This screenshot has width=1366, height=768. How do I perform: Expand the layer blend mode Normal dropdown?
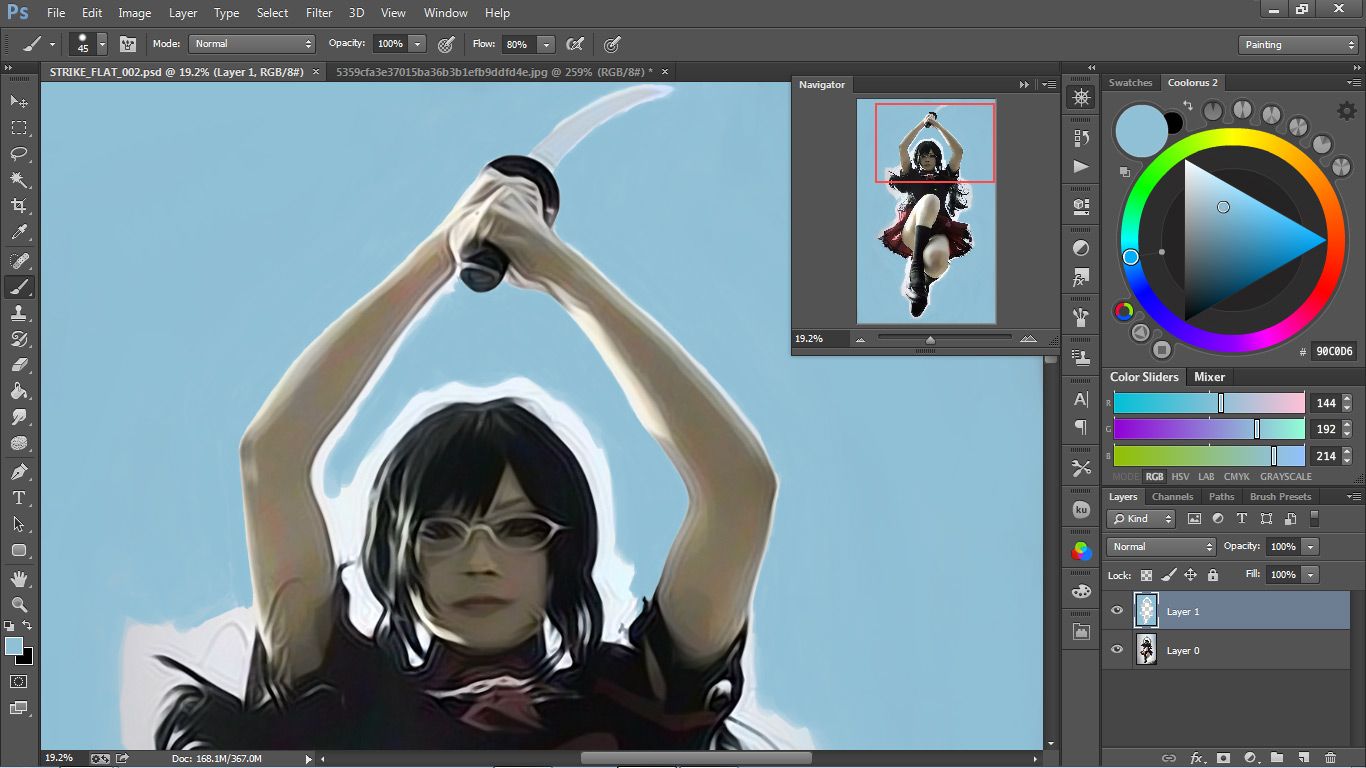pos(1160,547)
